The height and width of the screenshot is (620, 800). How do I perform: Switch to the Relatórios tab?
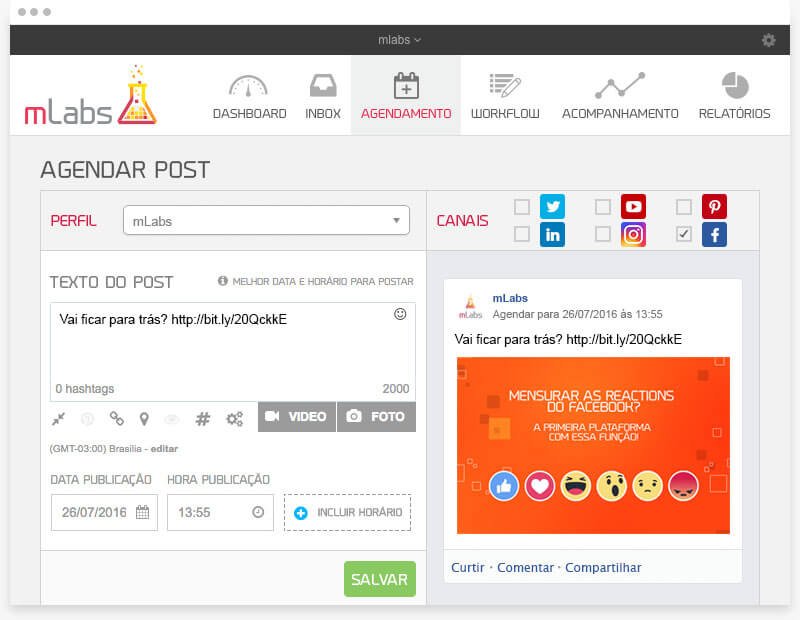[x=734, y=96]
